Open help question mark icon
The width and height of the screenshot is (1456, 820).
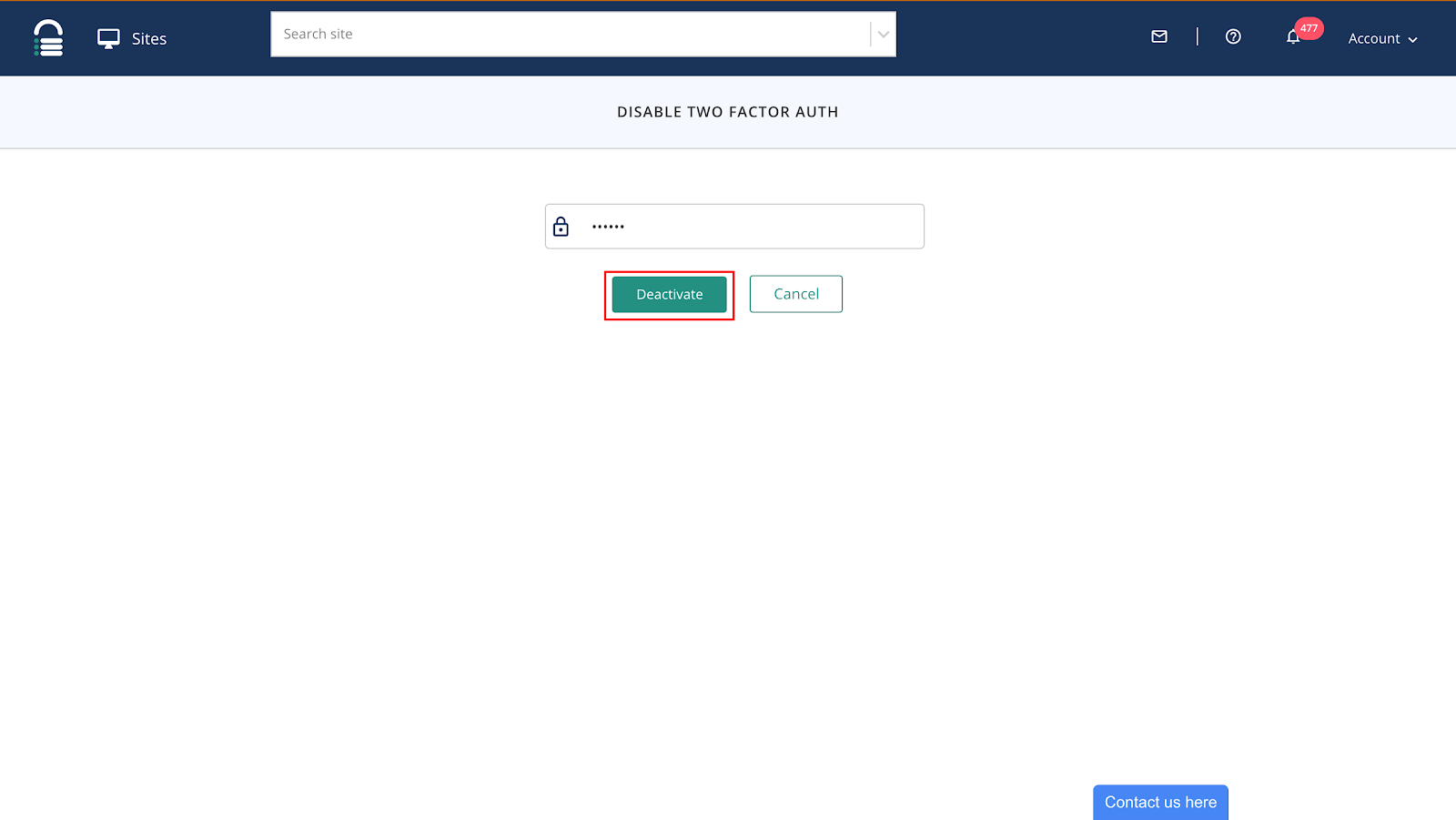pyautogui.click(x=1233, y=36)
